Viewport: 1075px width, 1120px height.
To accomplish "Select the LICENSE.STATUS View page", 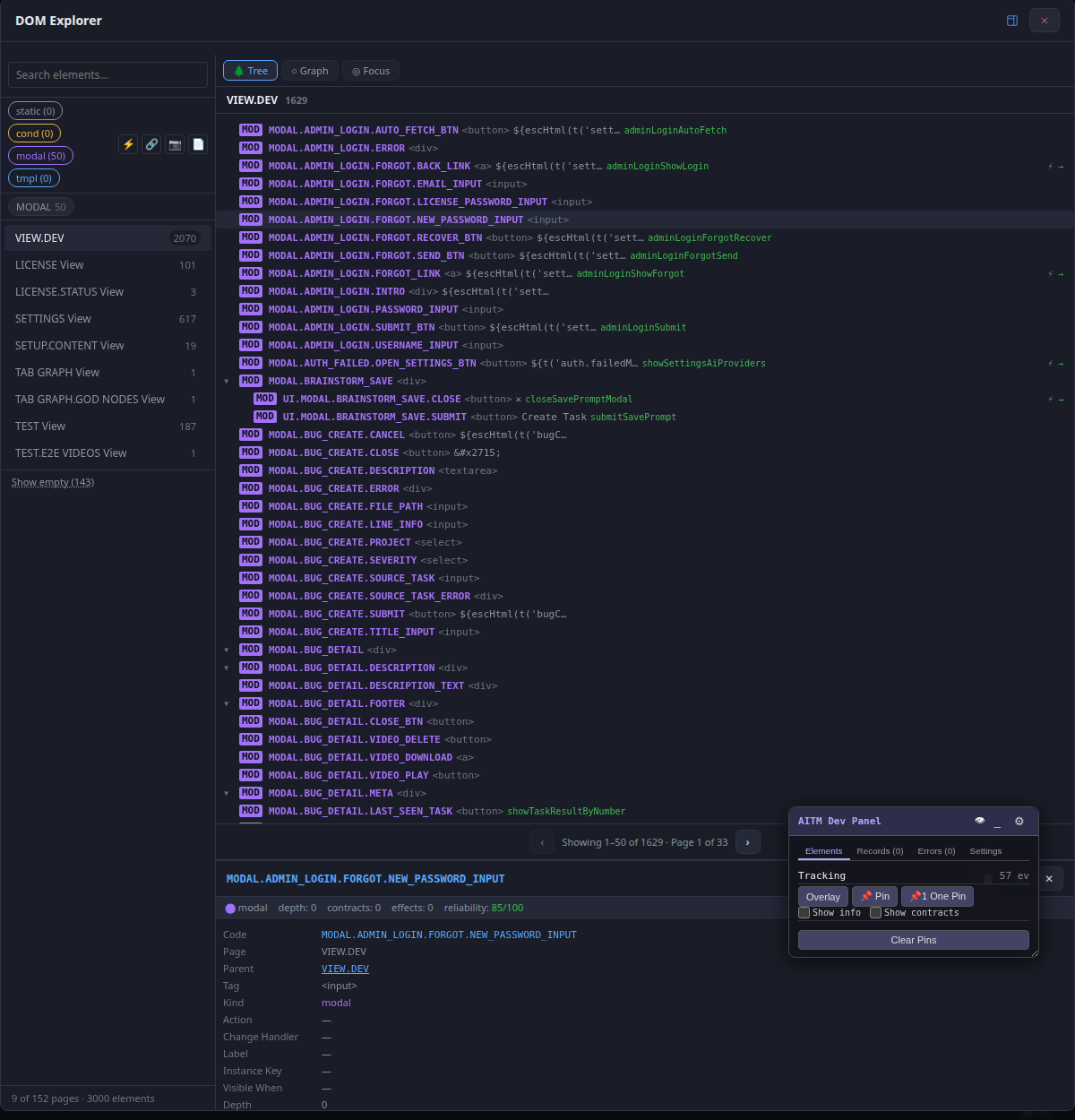I will coord(107,292).
